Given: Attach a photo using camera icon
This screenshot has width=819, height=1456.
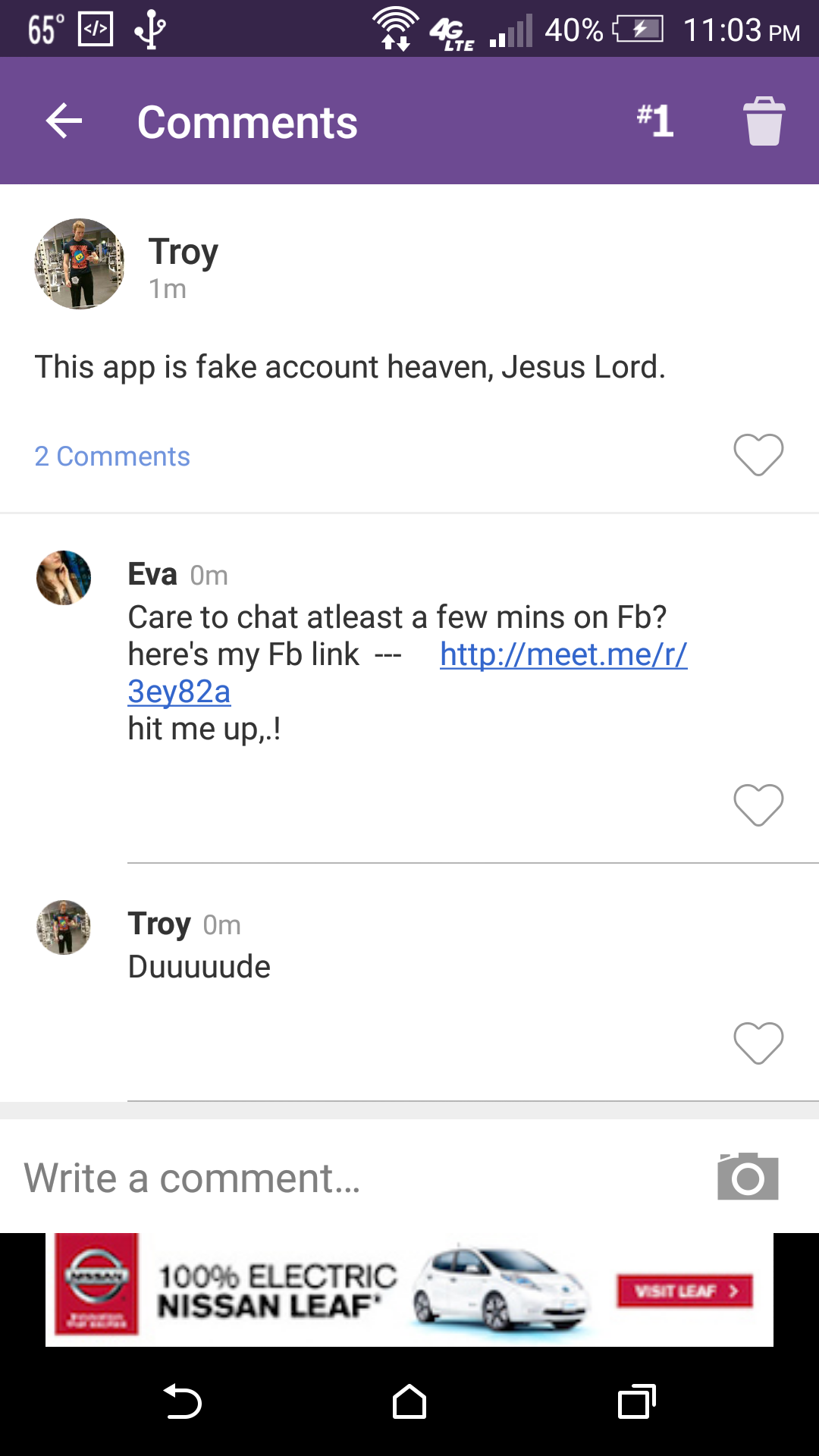Looking at the screenshot, I should pos(748,1177).
